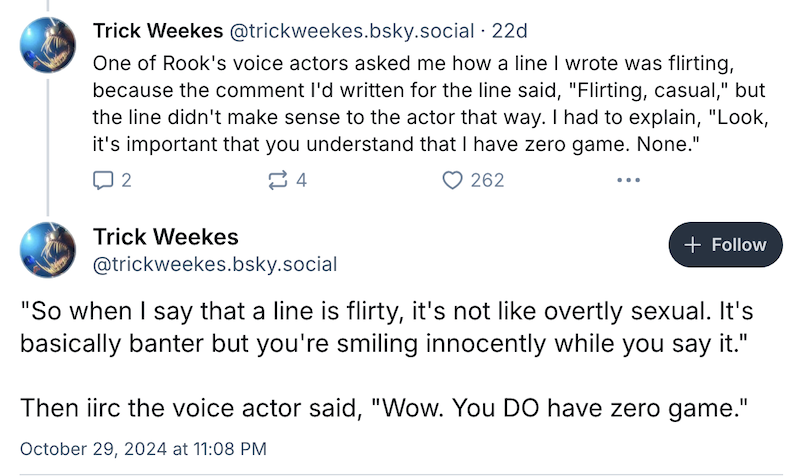Viewport: 800px width, 476px height.
Task: Click the repost count of 4
Action: point(301,180)
